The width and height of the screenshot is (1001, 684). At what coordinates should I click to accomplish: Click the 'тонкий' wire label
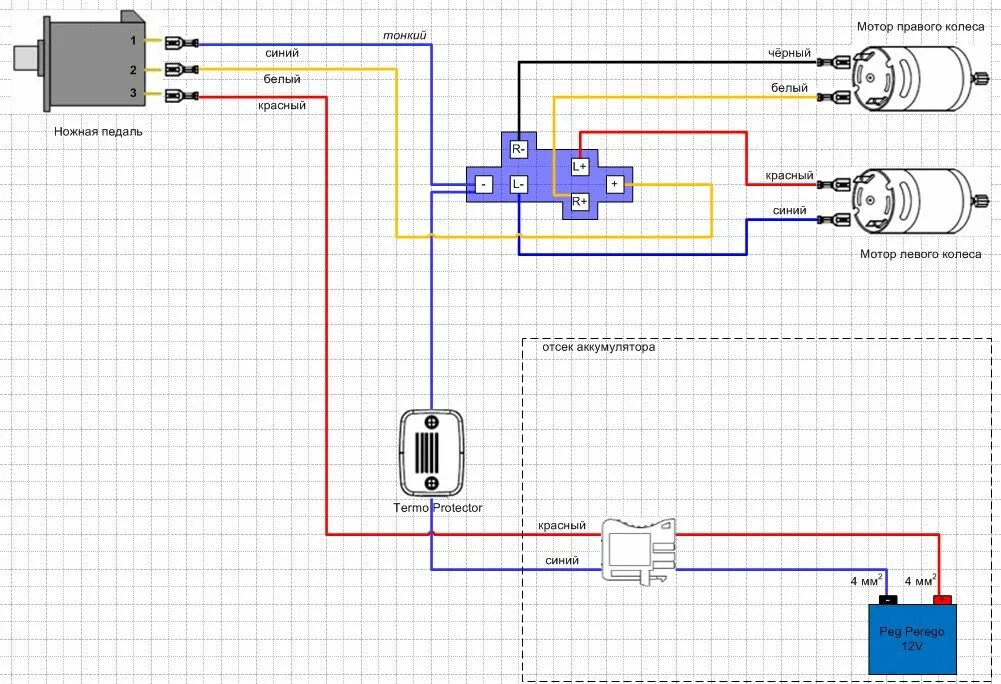click(405, 36)
